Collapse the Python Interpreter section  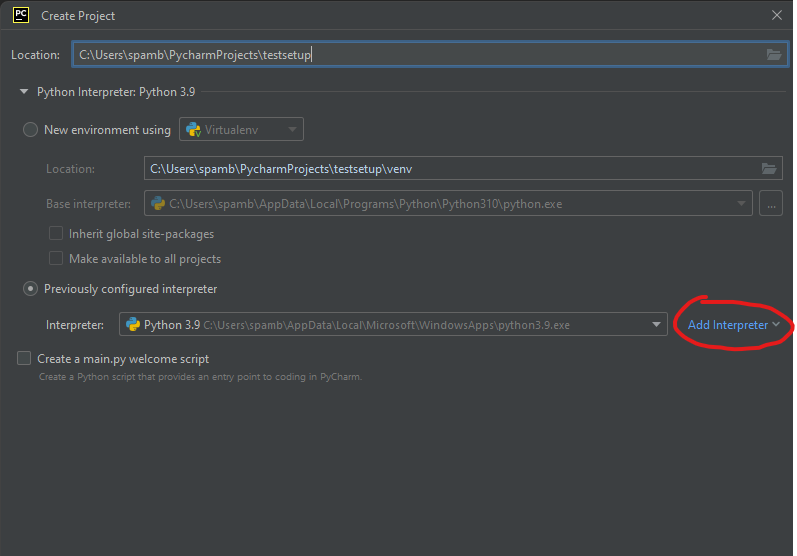coord(24,92)
